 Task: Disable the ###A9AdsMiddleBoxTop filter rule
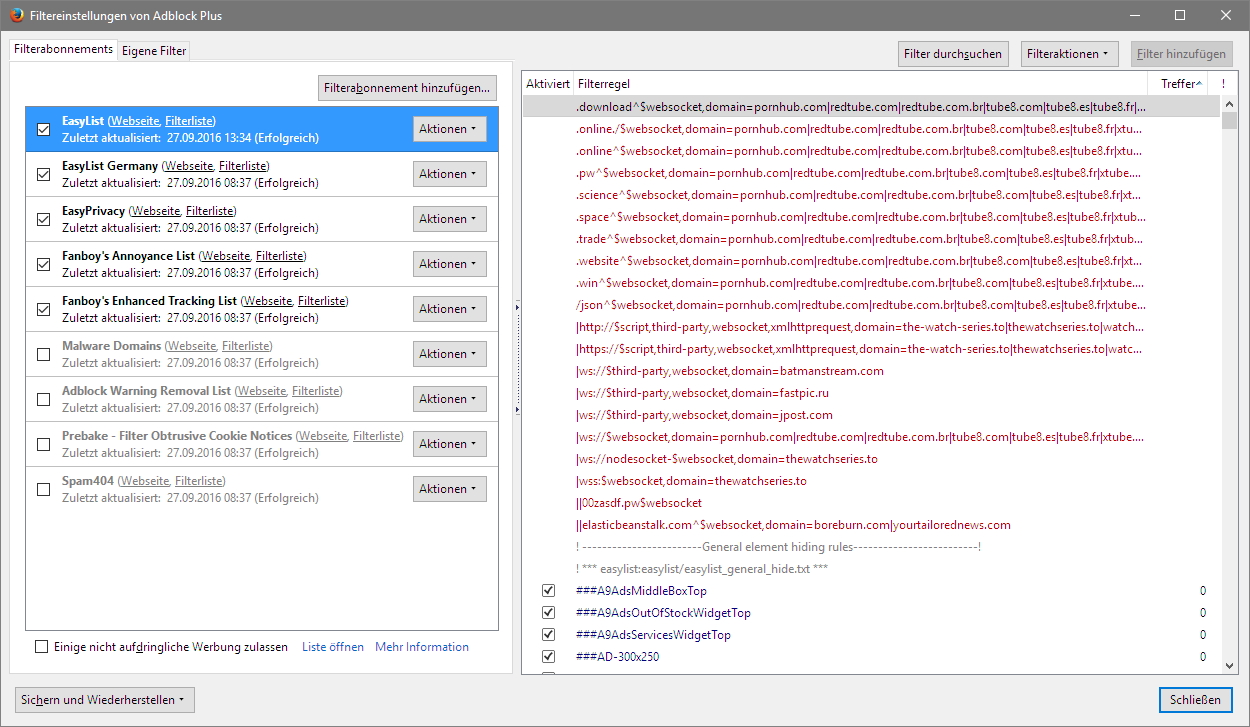coord(548,591)
